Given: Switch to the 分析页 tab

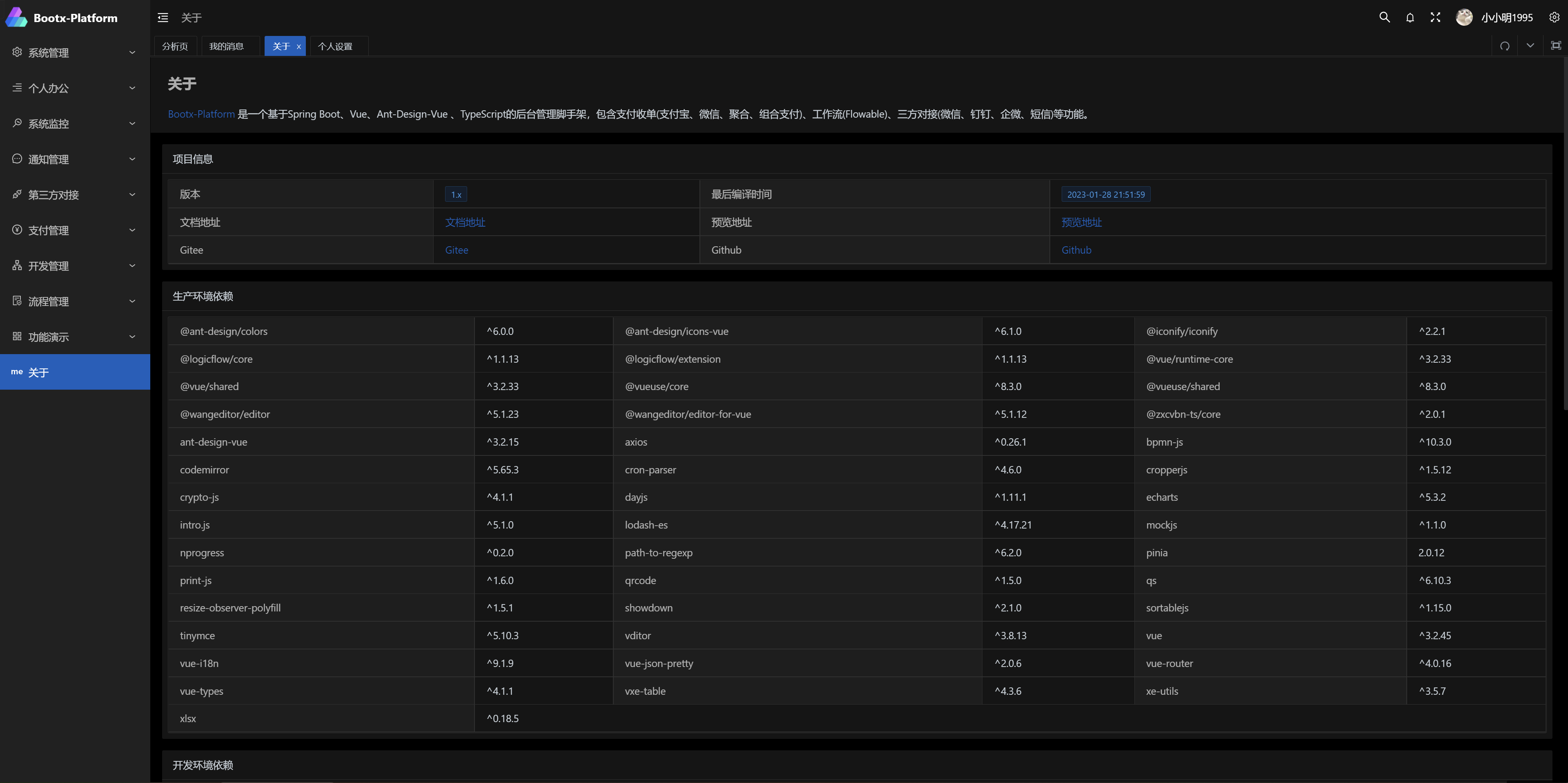Looking at the screenshot, I should [175, 46].
